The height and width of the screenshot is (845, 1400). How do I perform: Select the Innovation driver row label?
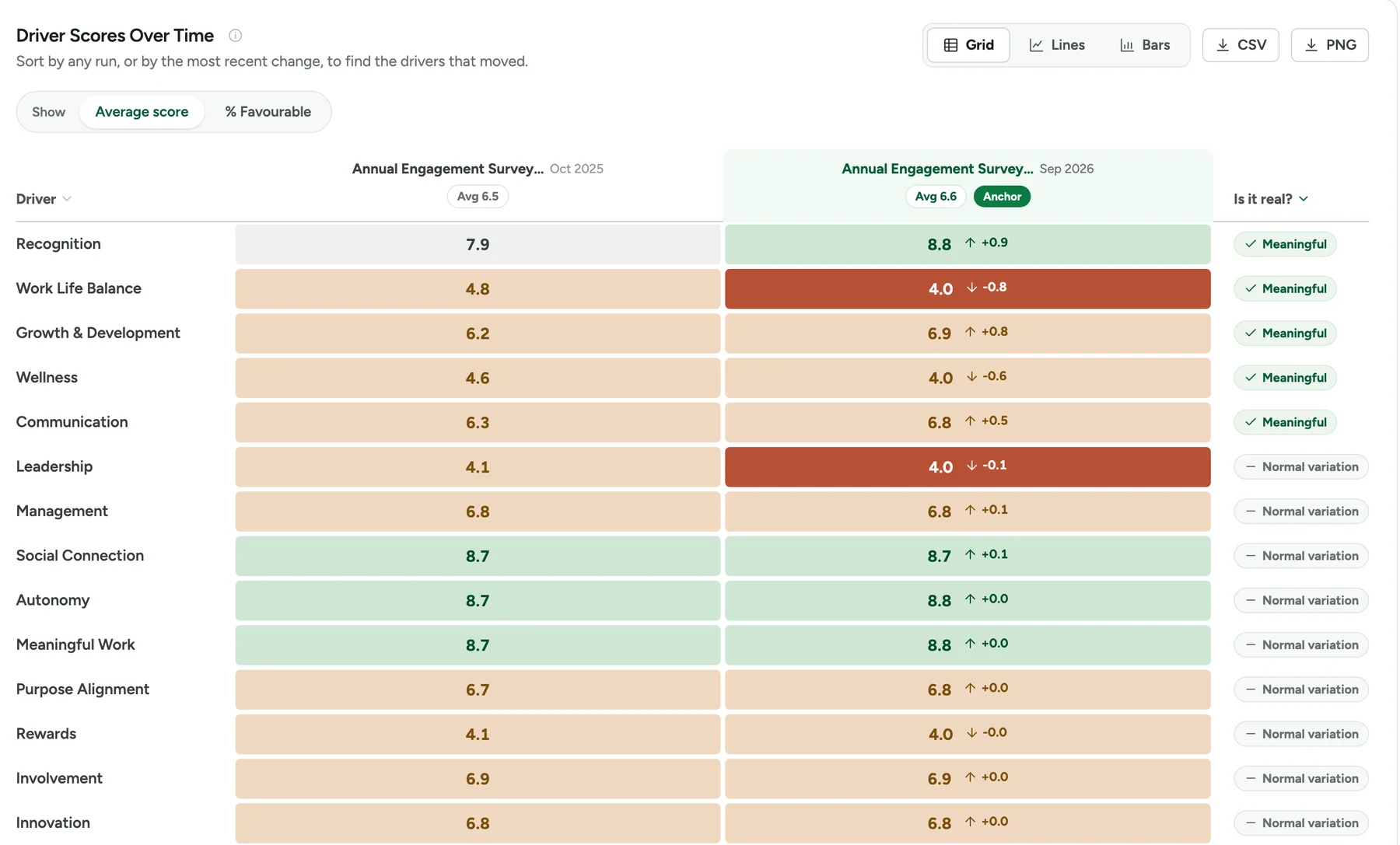point(53,822)
